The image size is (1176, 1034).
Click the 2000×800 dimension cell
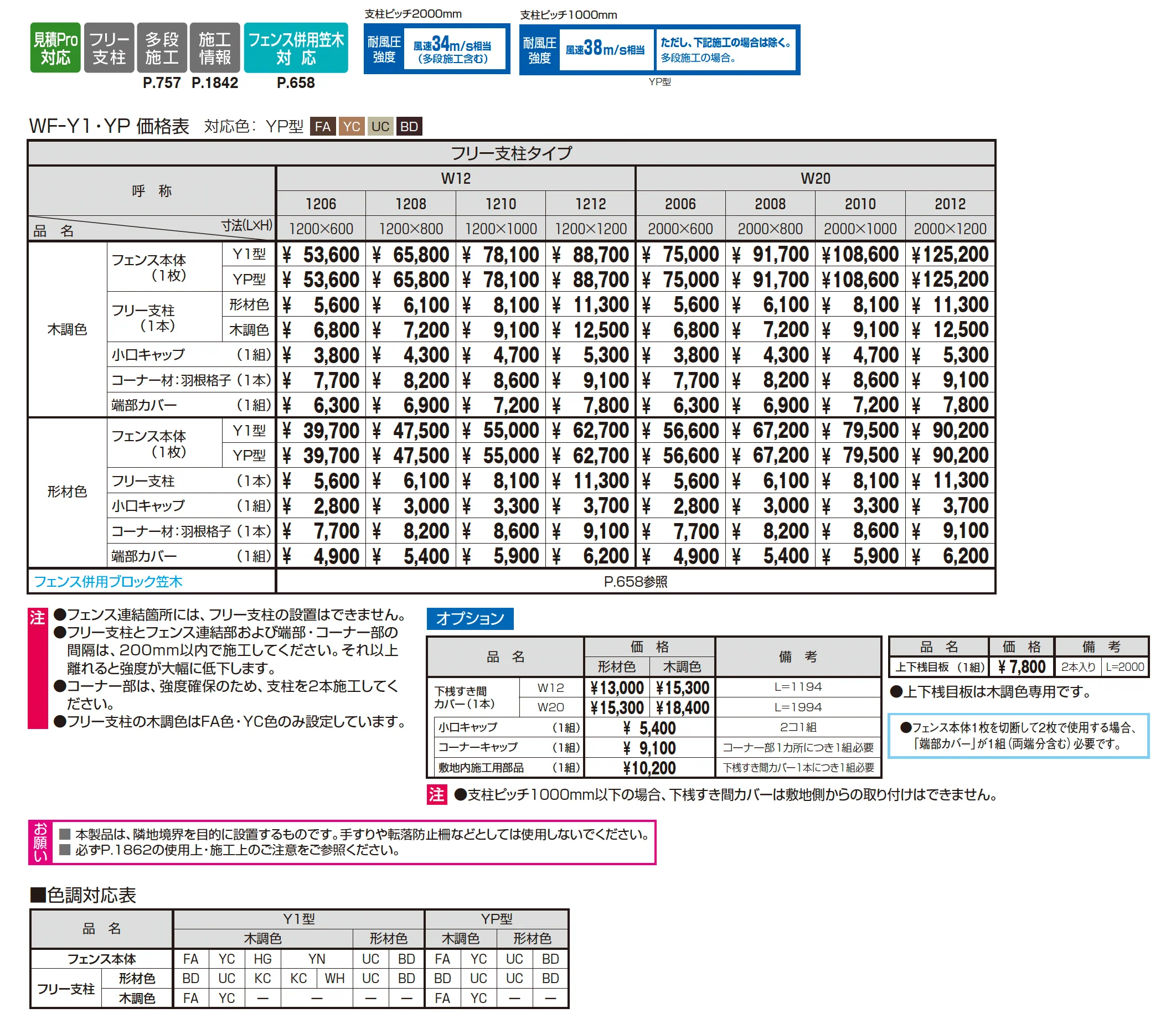770,228
